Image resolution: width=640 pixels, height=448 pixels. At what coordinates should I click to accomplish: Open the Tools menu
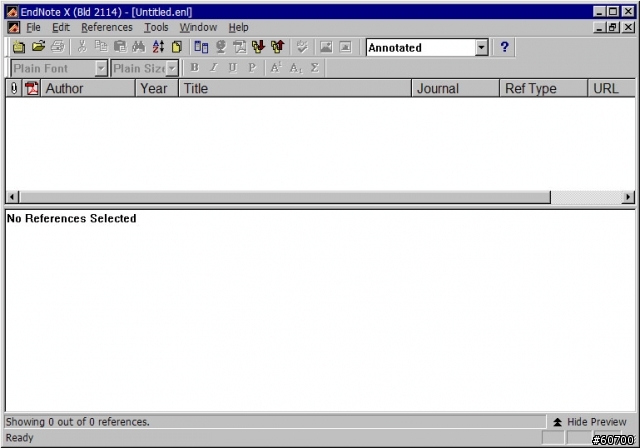[156, 27]
